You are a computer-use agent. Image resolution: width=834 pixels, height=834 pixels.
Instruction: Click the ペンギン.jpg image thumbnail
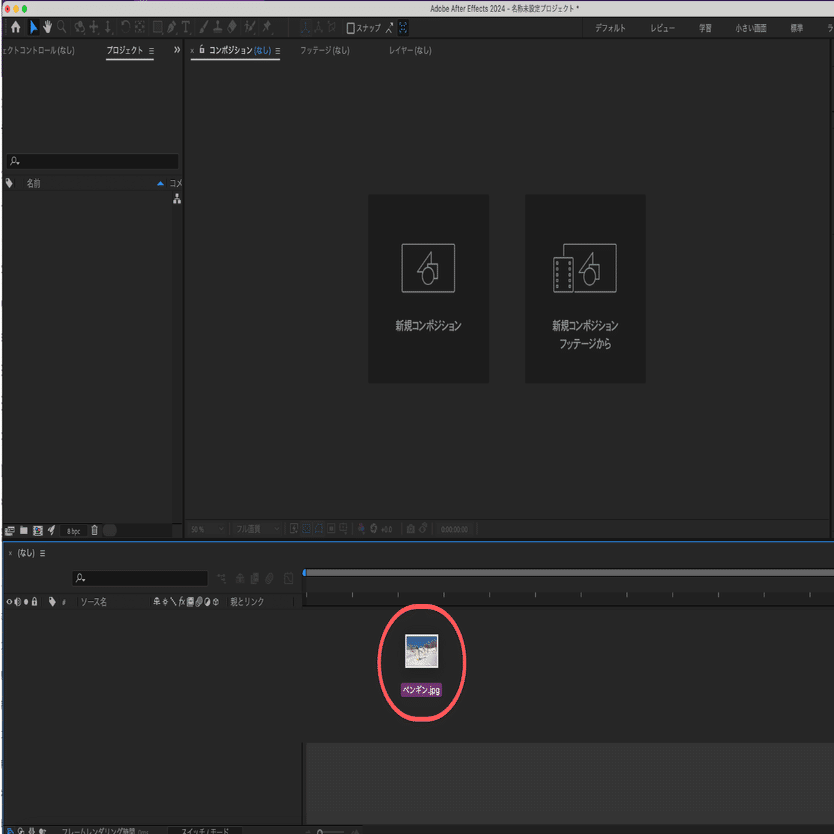click(421, 650)
